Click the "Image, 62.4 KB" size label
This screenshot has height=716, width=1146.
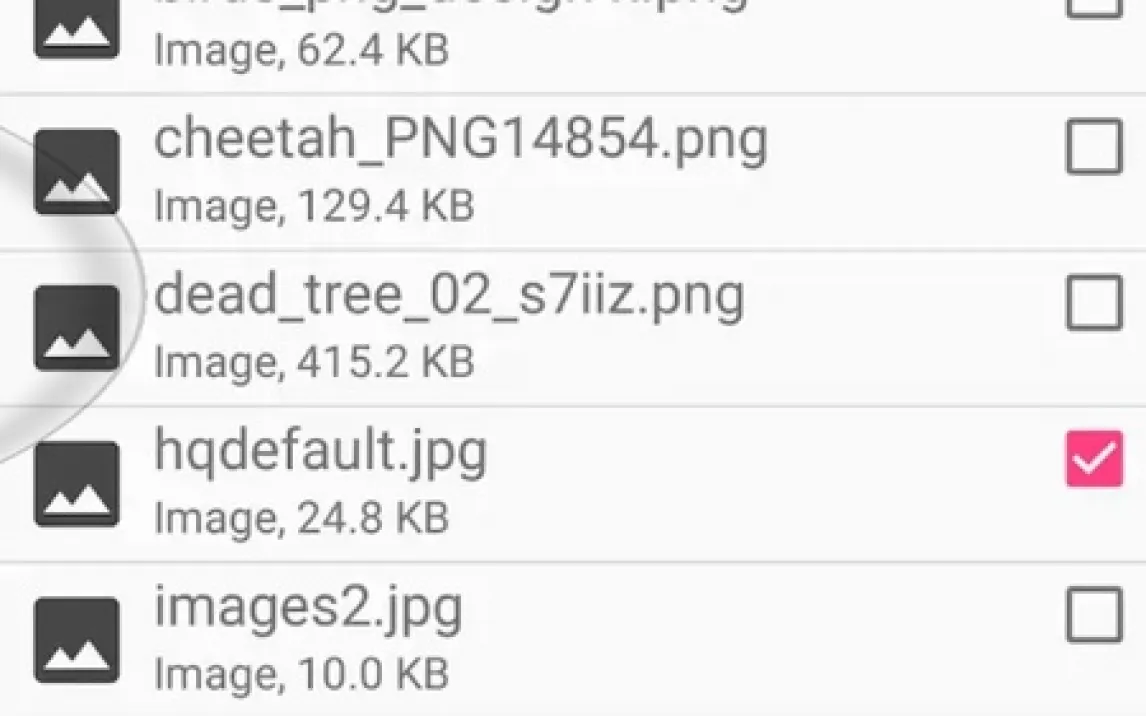[301, 50]
